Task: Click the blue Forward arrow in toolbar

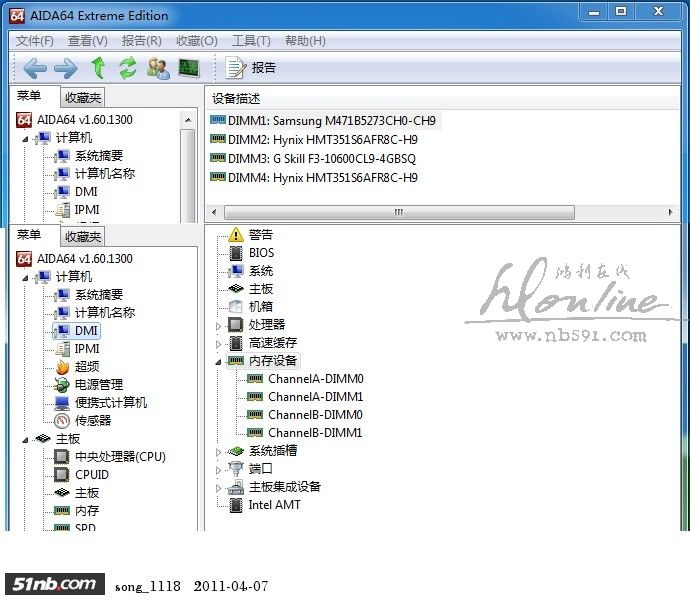Action: pyautogui.click(x=66, y=68)
